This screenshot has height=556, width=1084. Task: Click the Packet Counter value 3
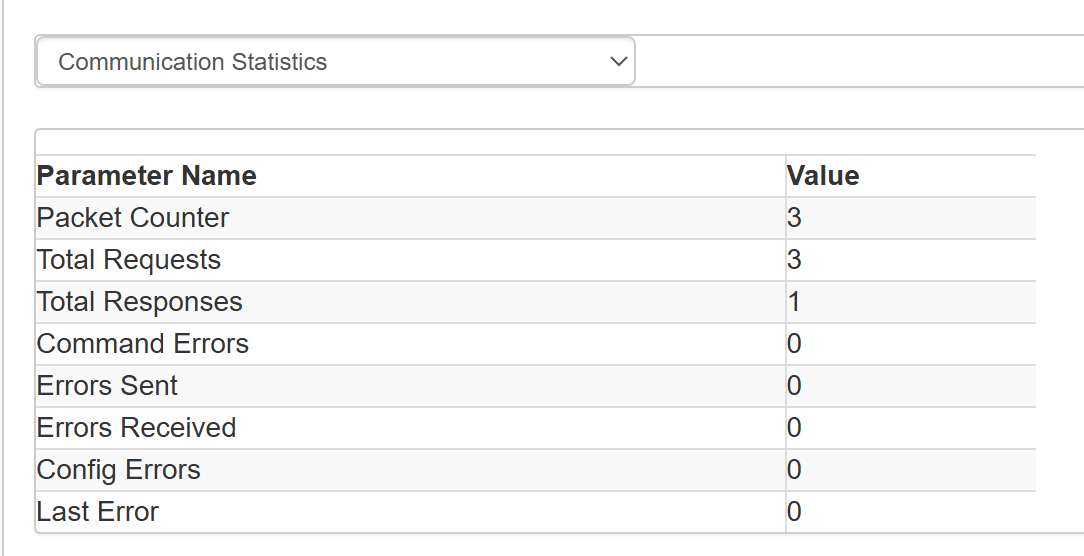pyautogui.click(x=794, y=218)
